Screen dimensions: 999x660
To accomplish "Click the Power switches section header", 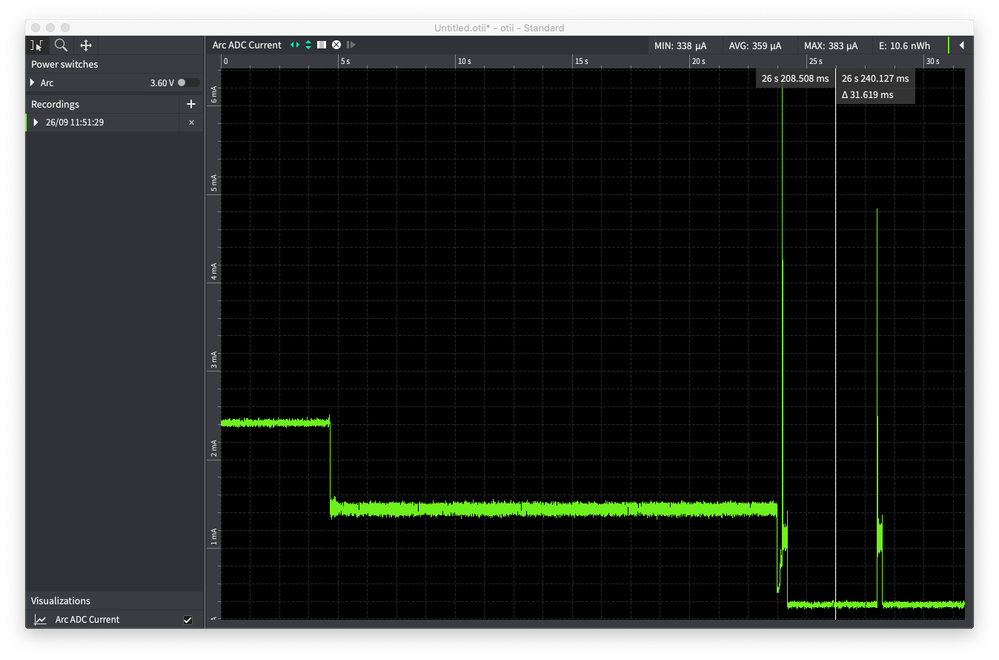I will (x=64, y=64).
